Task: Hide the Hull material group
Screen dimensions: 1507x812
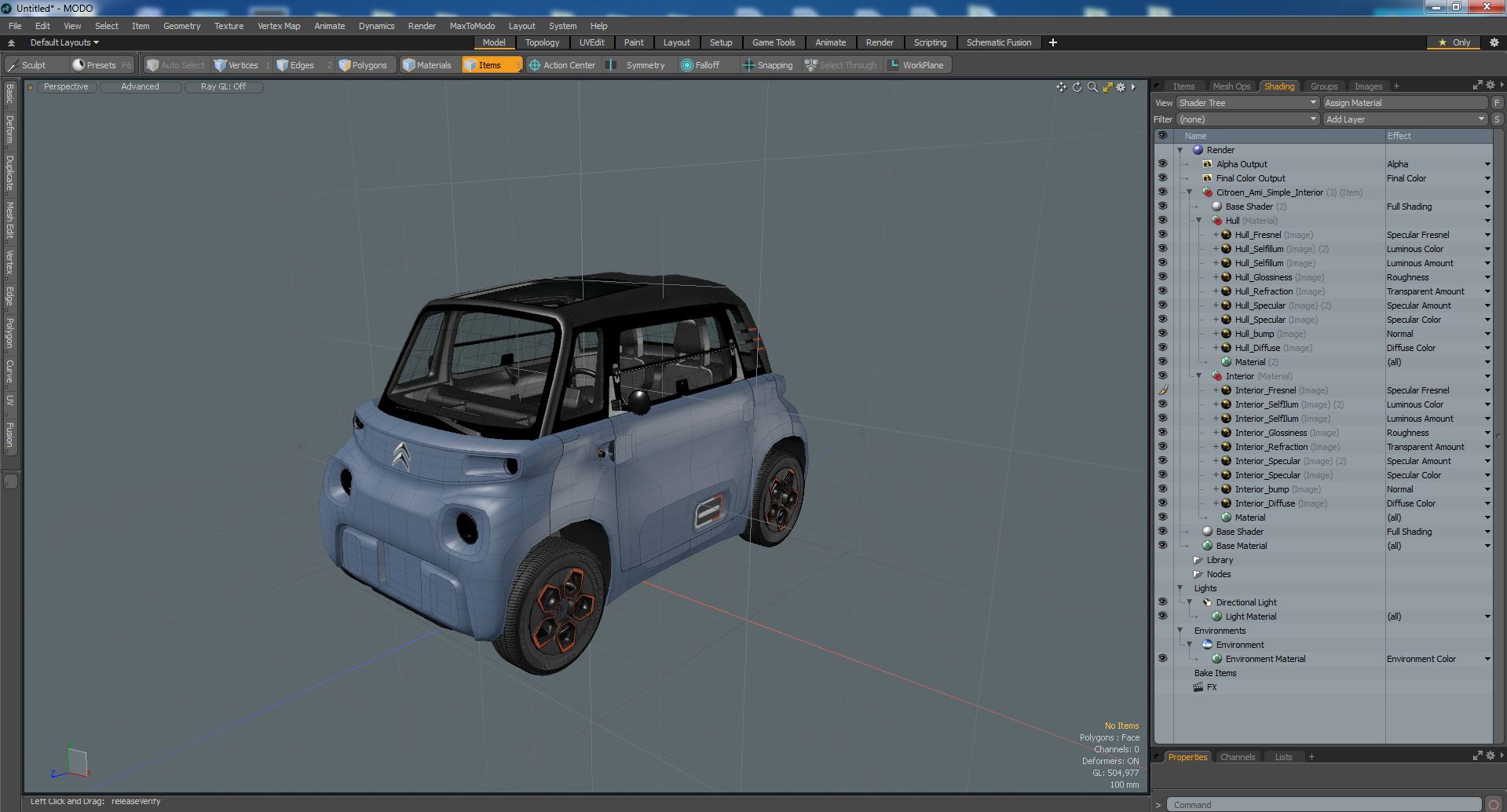Action: [x=1162, y=221]
